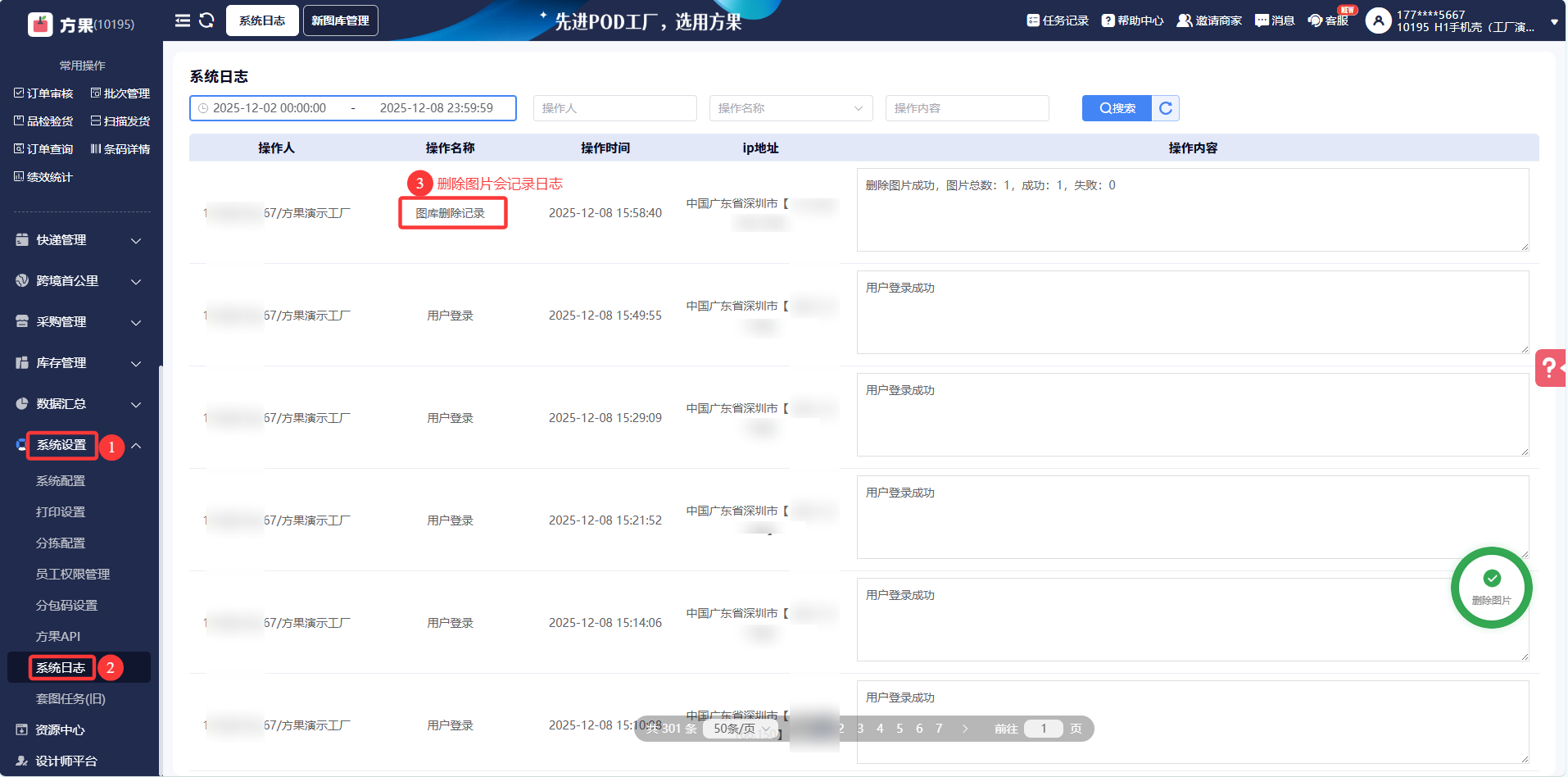
Task: Go to page 7 in pagination
Action: [939, 729]
